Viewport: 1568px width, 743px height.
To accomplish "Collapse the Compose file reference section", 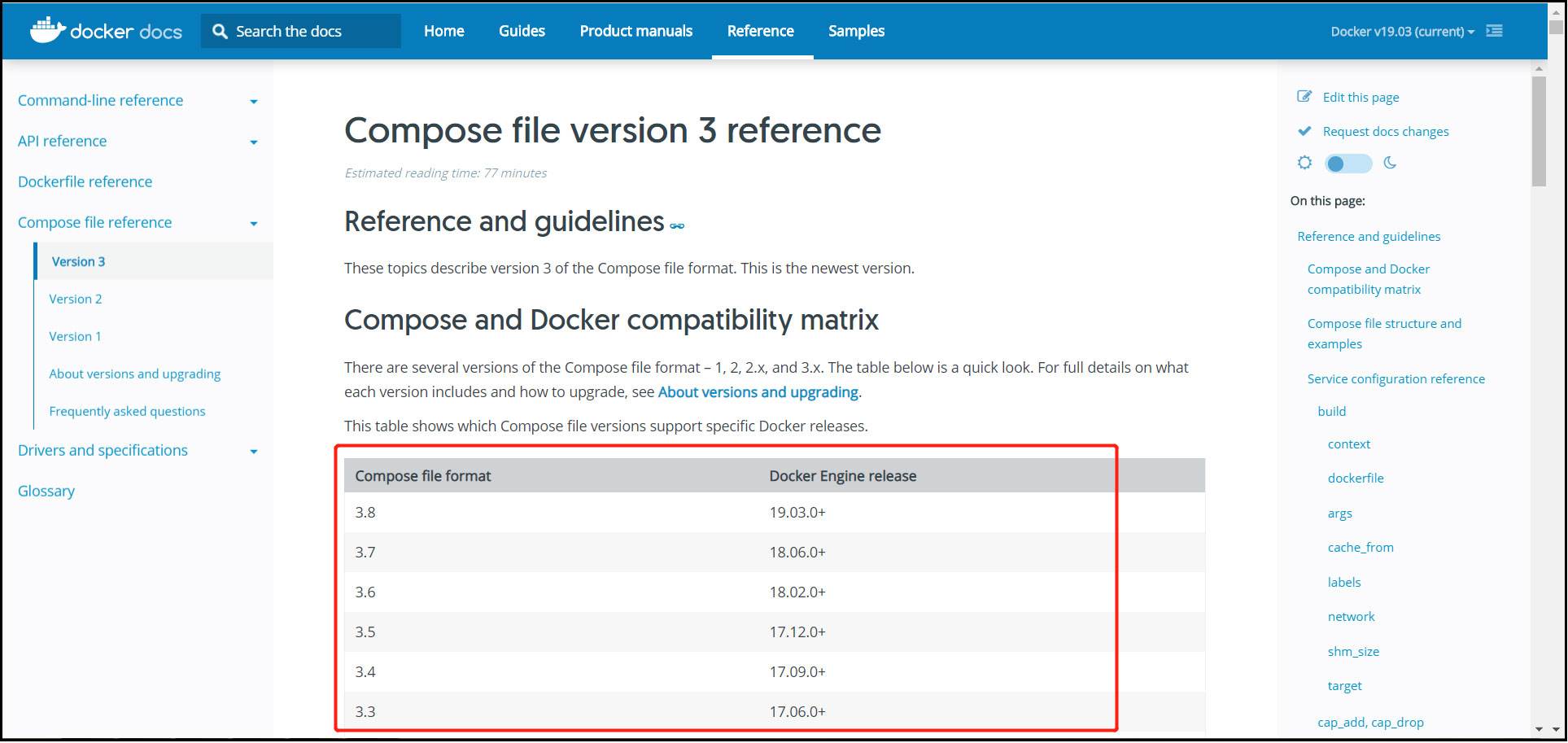I will (x=254, y=222).
